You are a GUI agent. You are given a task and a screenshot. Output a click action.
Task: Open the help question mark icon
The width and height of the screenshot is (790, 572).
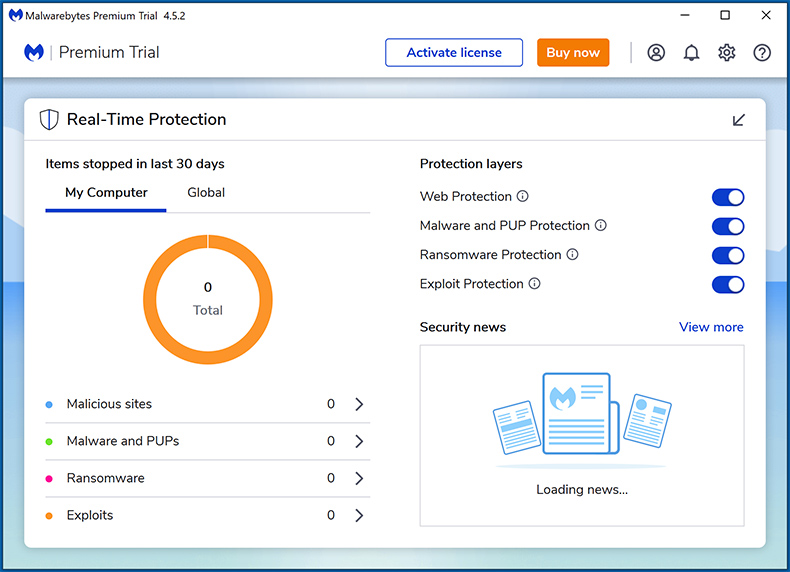762,52
